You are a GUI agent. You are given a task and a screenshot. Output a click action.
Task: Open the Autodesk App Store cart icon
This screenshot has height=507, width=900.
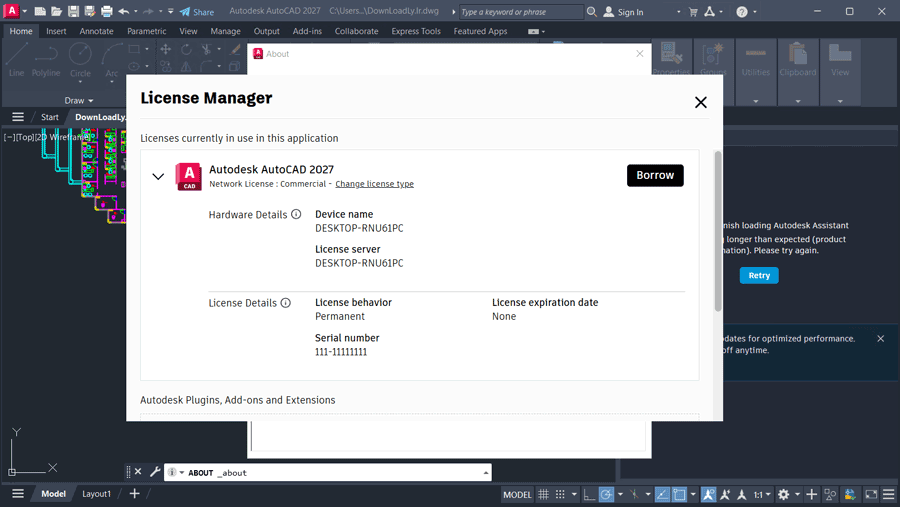click(x=693, y=11)
